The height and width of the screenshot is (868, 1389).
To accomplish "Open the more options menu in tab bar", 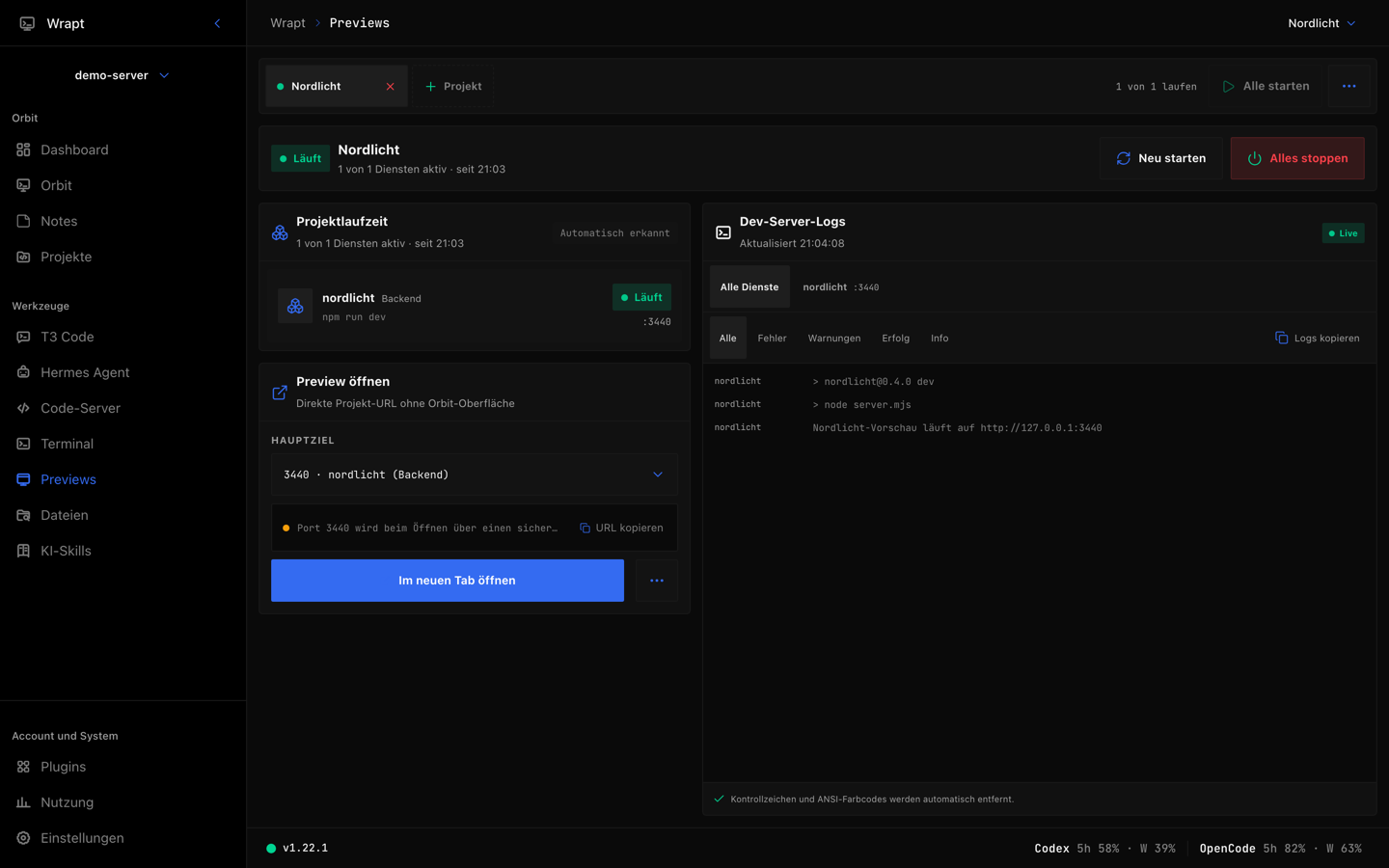I will [x=1348, y=86].
